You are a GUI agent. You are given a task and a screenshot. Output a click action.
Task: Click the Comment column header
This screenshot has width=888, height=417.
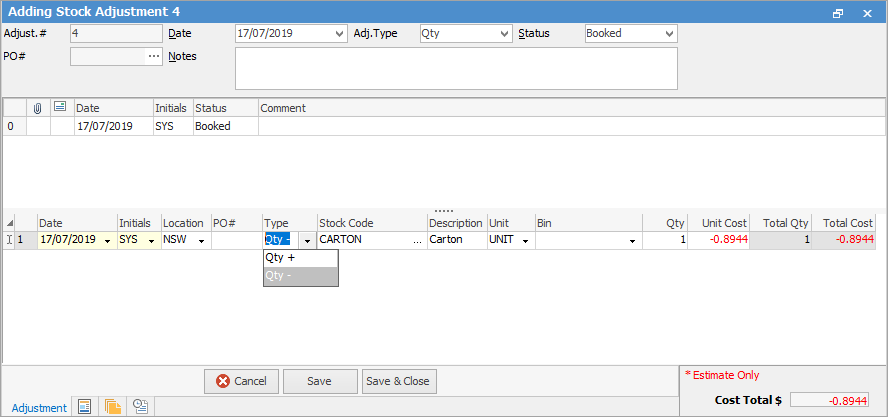coord(572,108)
